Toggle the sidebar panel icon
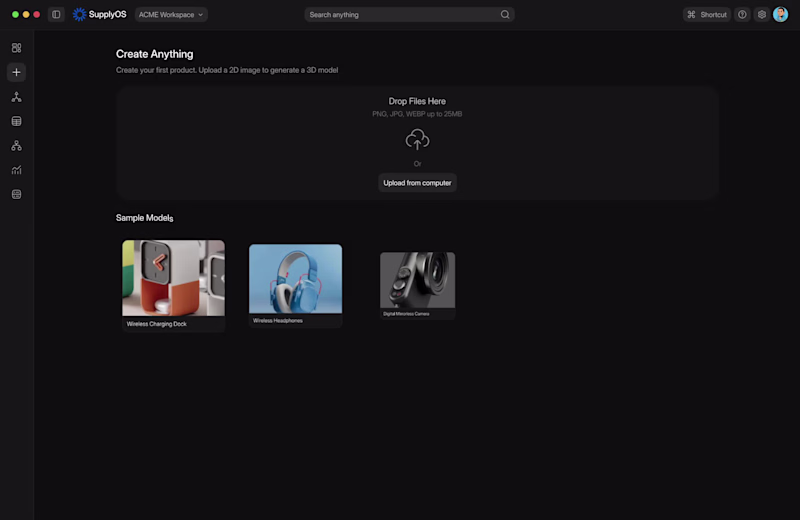 (x=56, y=14)
